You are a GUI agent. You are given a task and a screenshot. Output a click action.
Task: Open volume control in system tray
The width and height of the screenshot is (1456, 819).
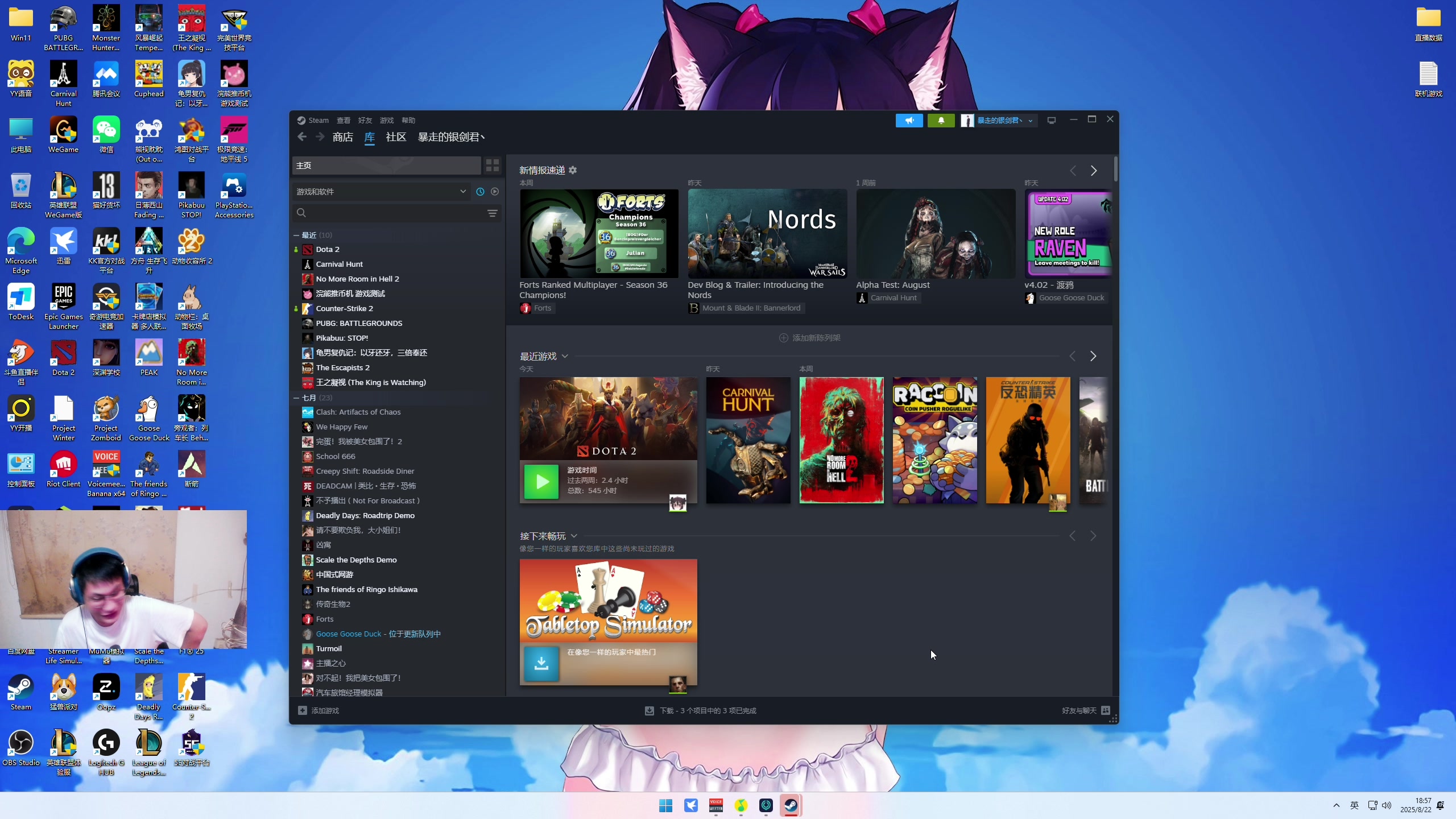(1387, 805)
